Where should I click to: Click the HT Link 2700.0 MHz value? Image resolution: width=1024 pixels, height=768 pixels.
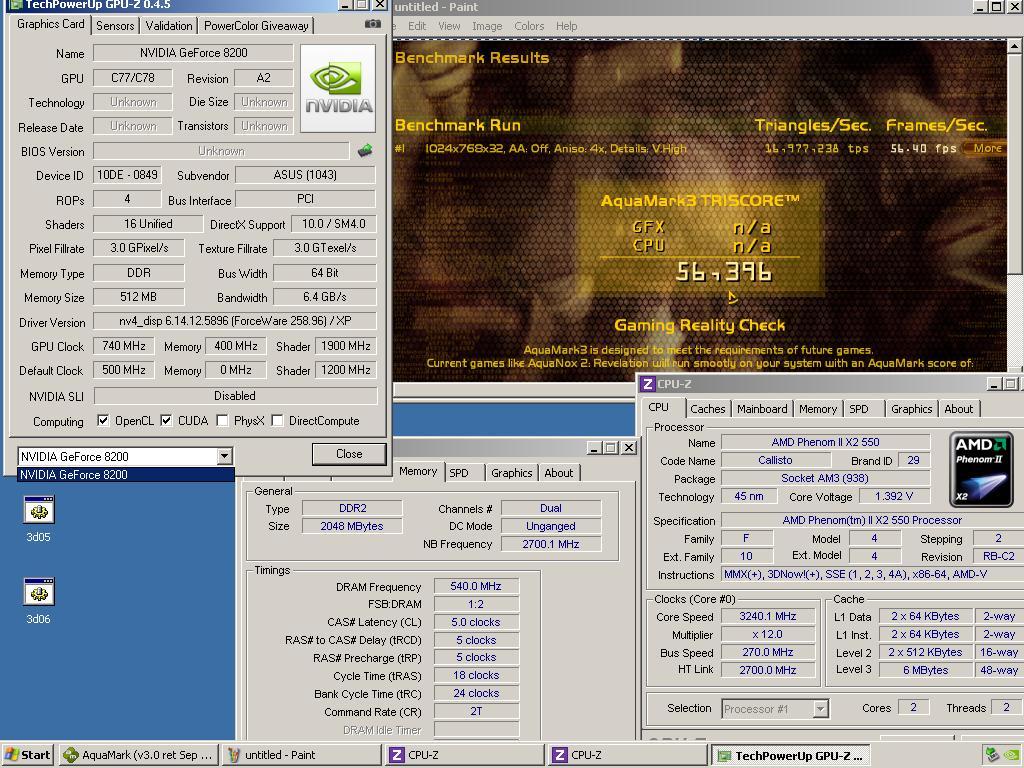767,669
